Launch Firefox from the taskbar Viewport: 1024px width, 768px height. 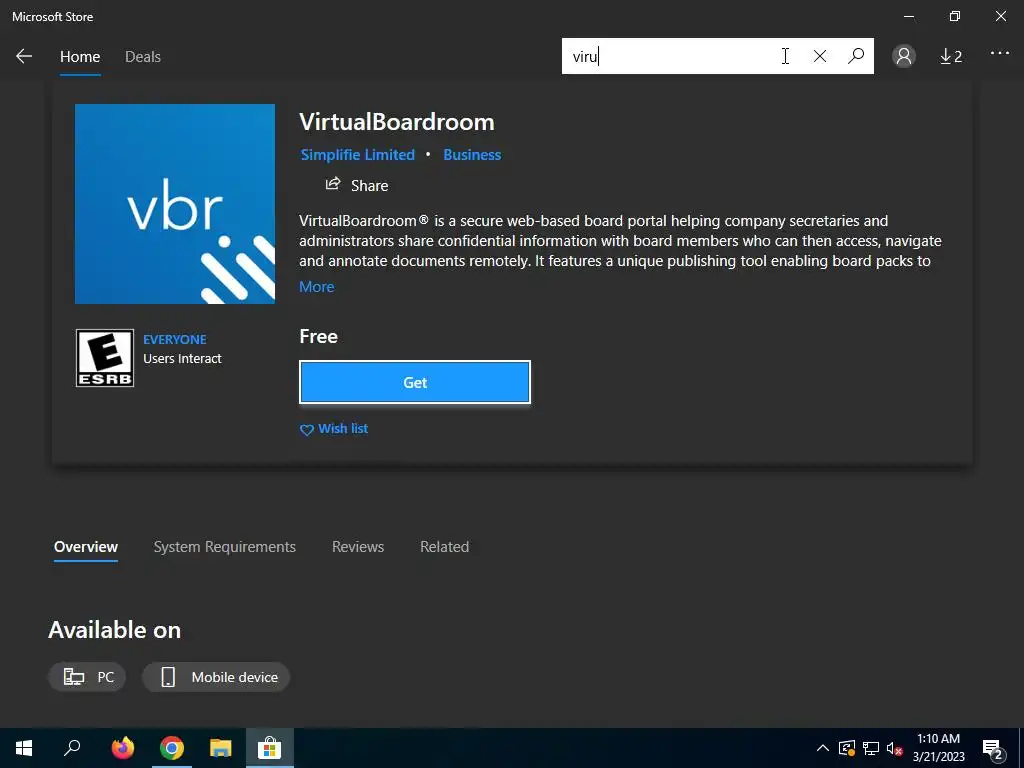point(123,748)
